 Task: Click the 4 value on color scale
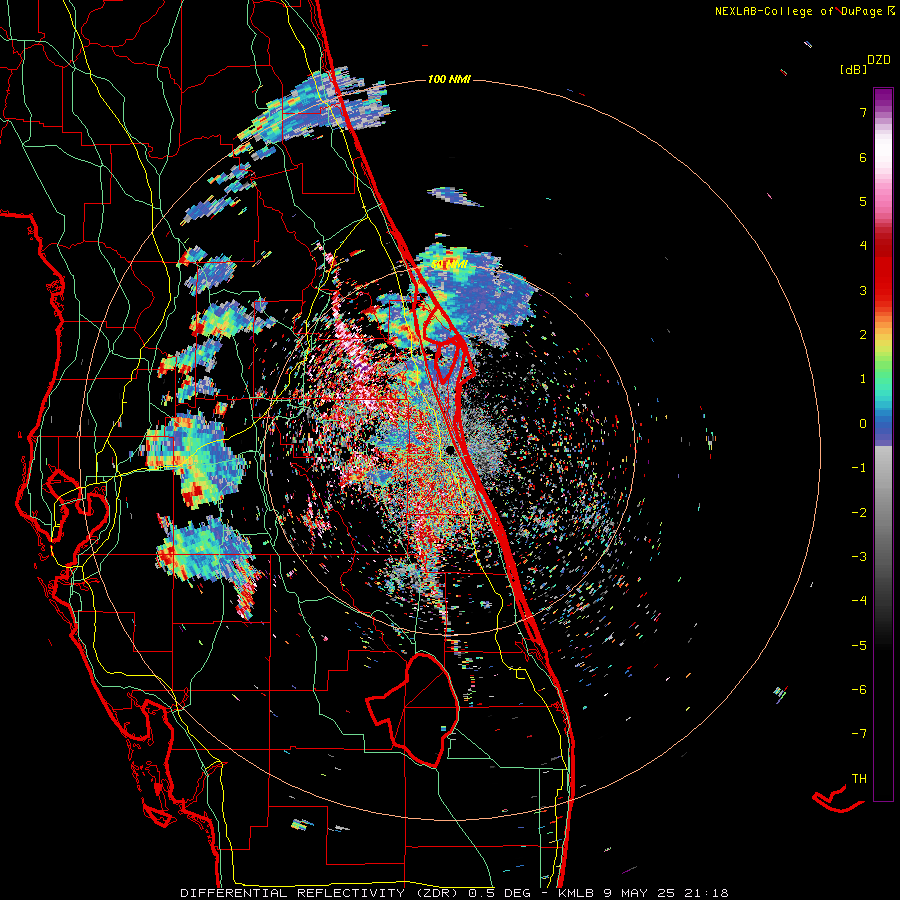pyautogui.click(x=863, y=246)
